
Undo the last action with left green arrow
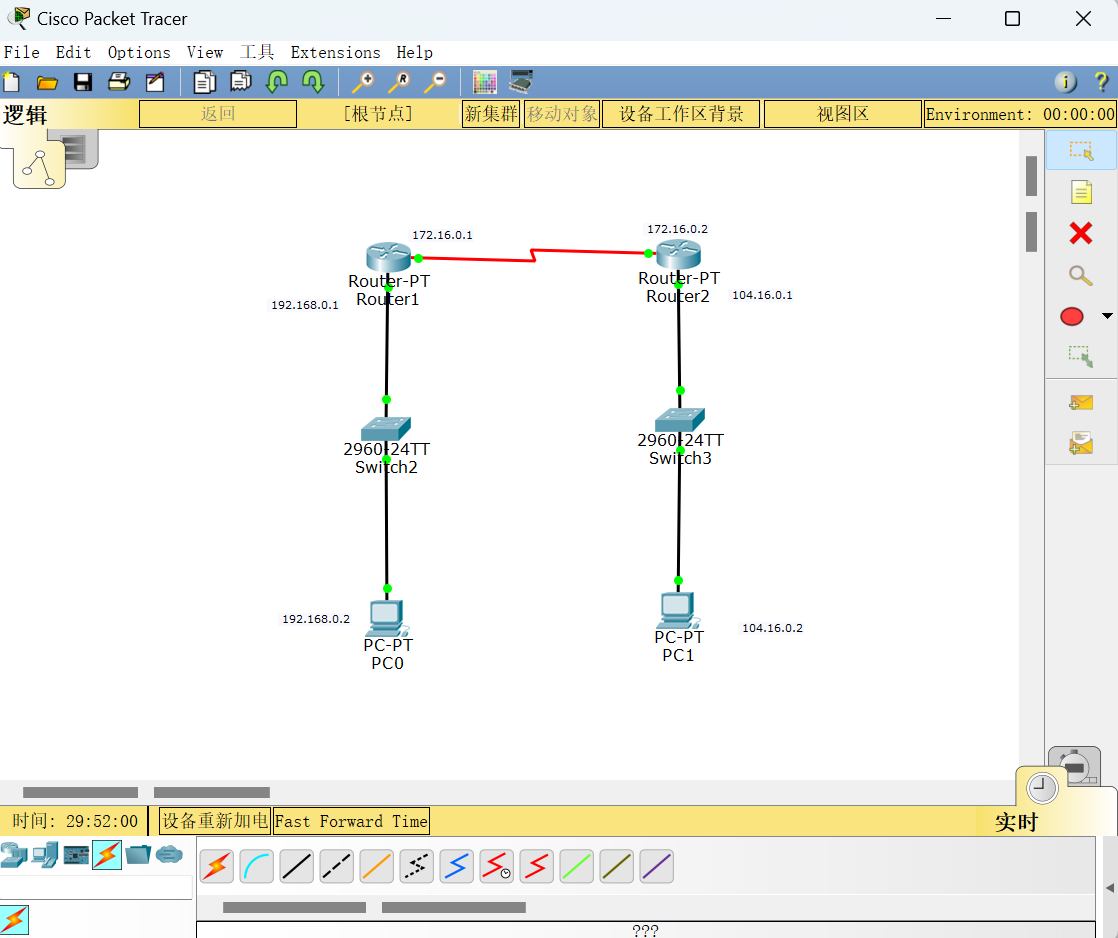point(277,82)
